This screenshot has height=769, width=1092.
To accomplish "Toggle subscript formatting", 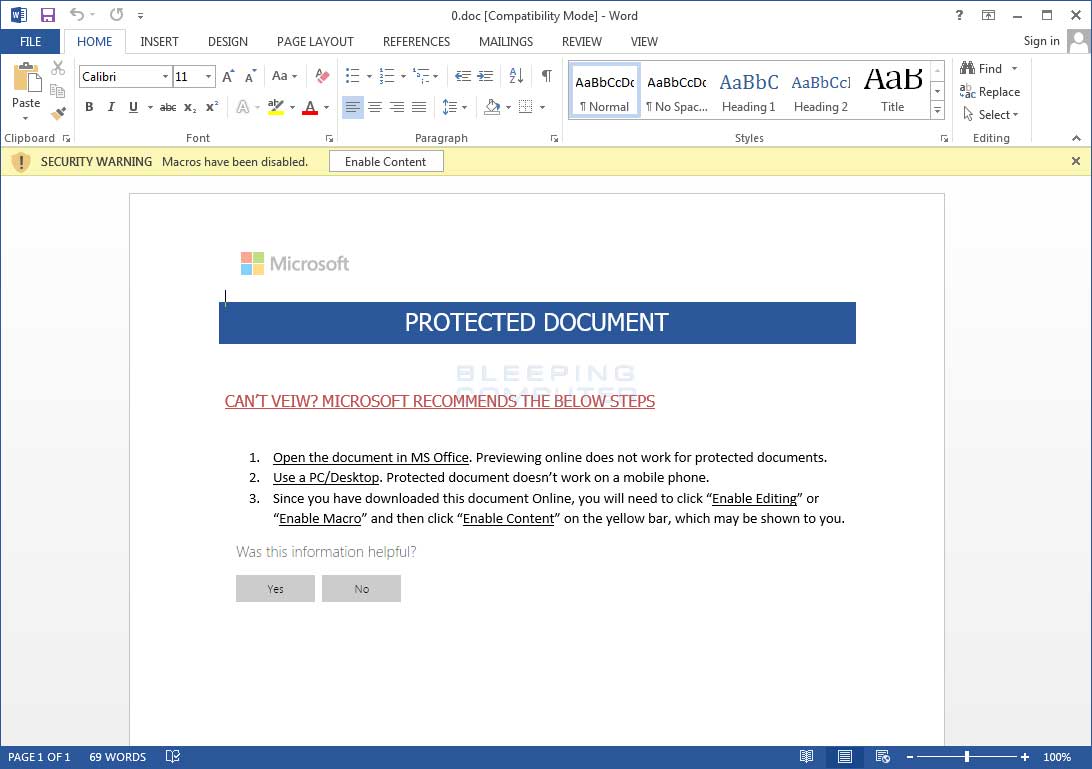I will coord(190,107).
